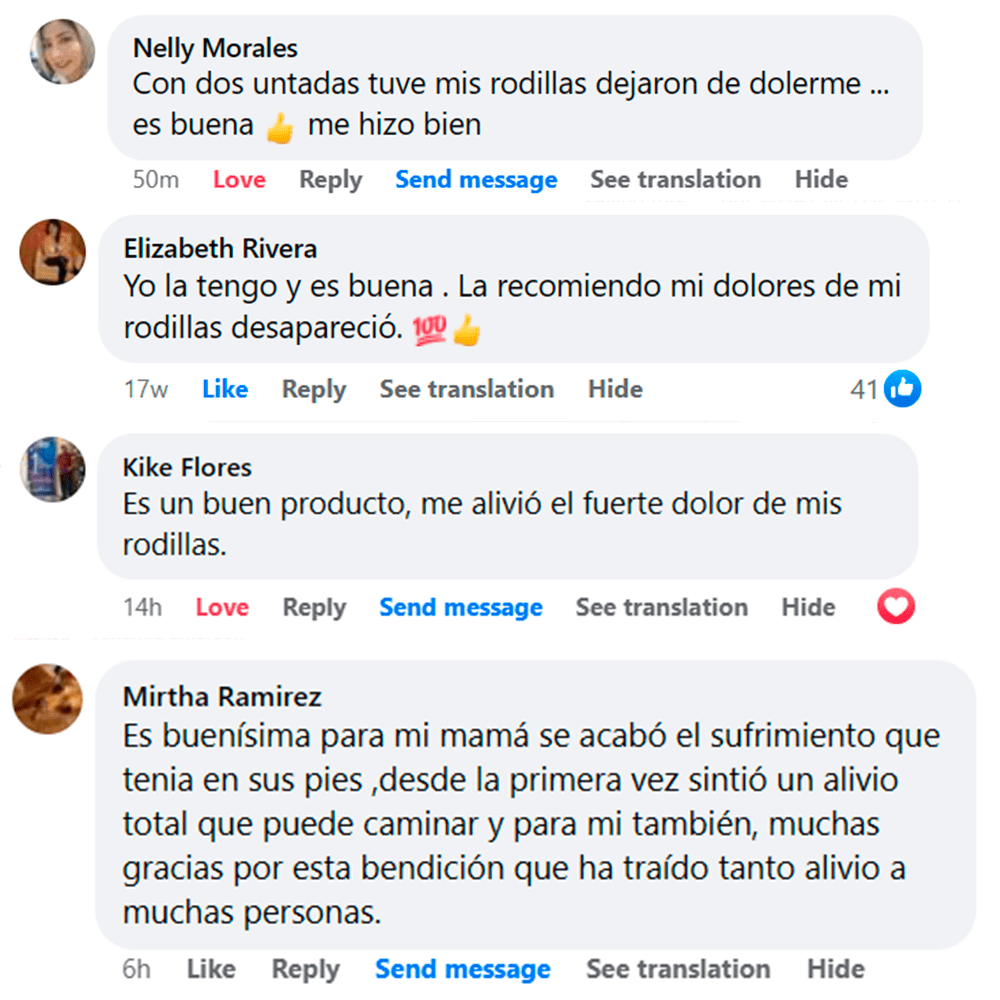
Task: Hide Kike Flores' comment
Action: point(808,607)
